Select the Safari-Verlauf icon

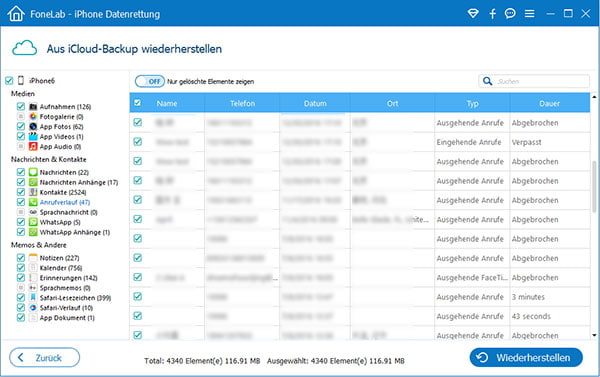tap(33, 307)
